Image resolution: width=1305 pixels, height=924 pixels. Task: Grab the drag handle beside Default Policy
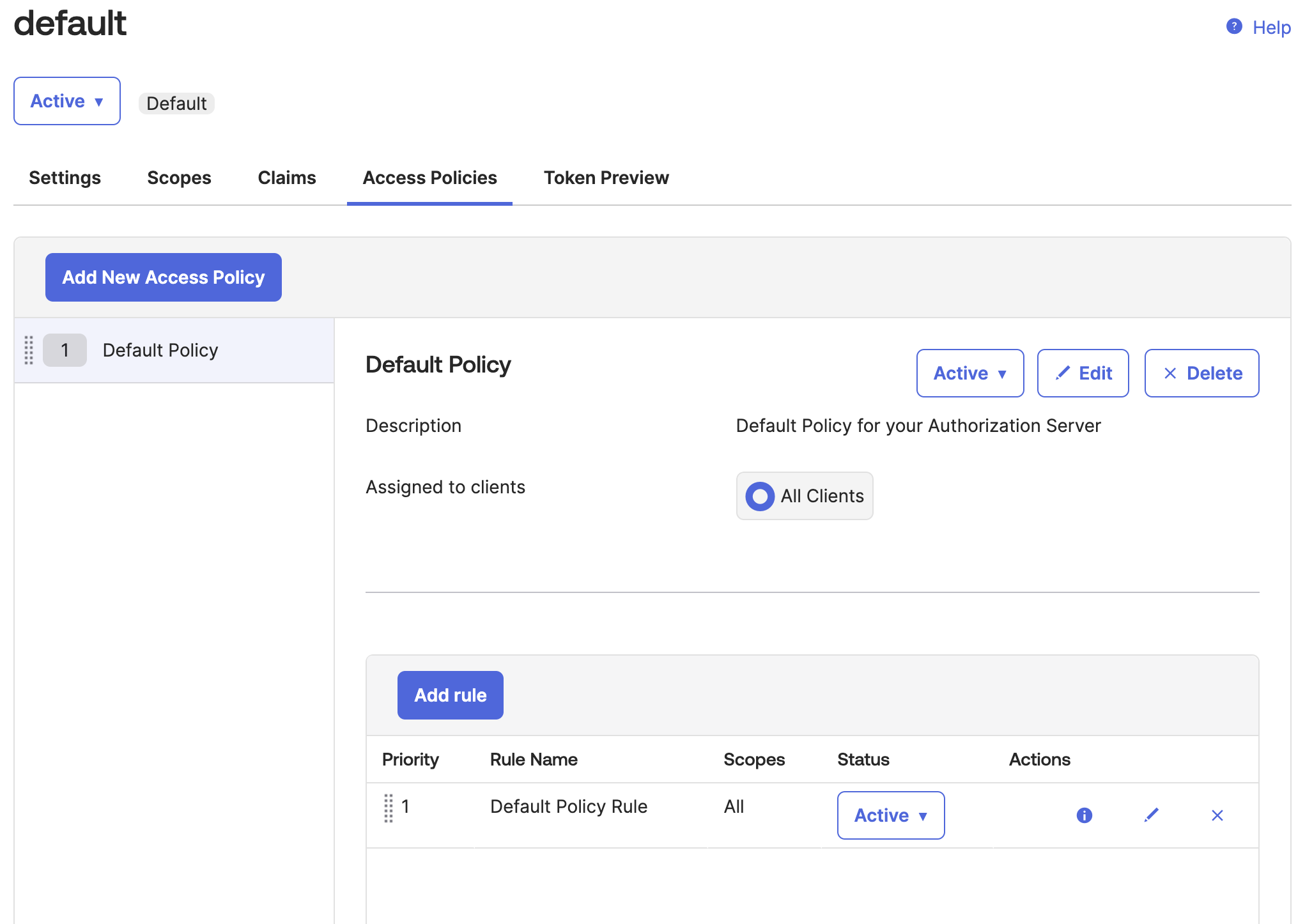click(29, 350)
